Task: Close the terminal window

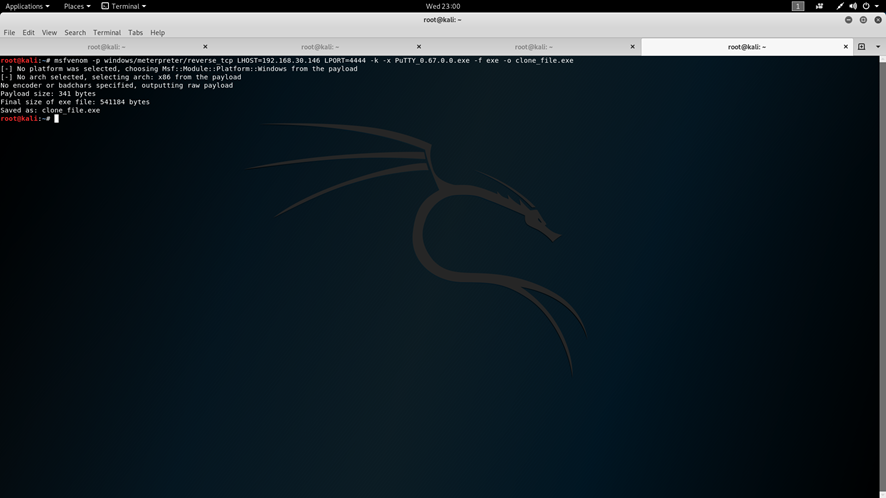Action: [x=878, y=20]
